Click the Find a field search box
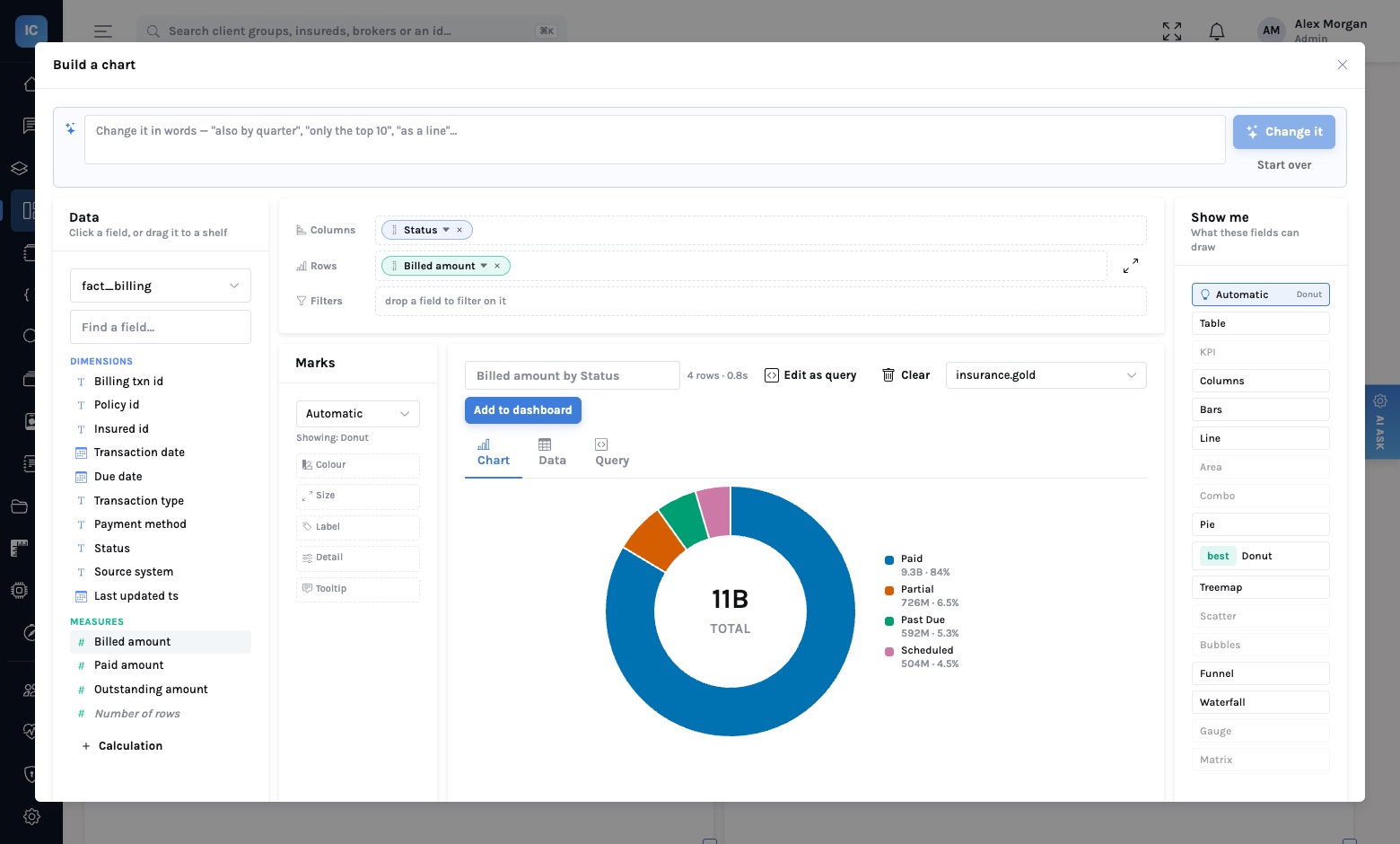 click(161, 327)
